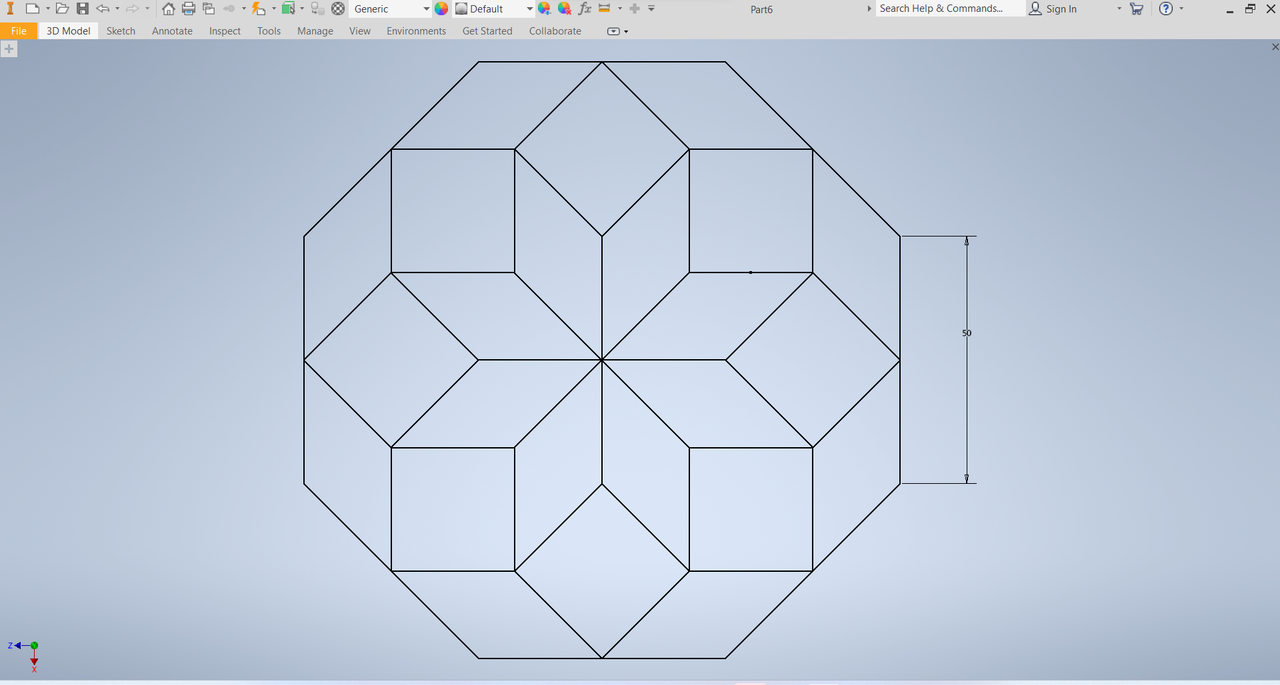The image size is (1280, 685).
Task: Click the Measure ruler icon in toolbar
Action: point(604,9)
